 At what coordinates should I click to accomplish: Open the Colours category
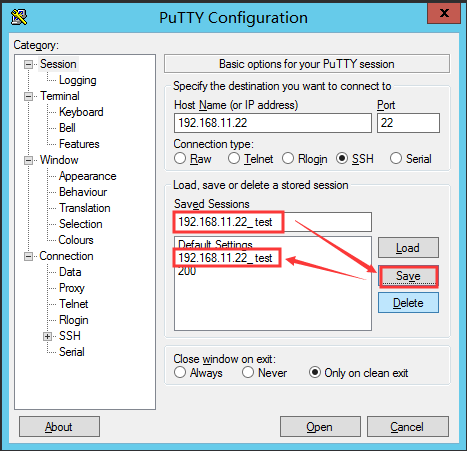(x=76, y=240)
